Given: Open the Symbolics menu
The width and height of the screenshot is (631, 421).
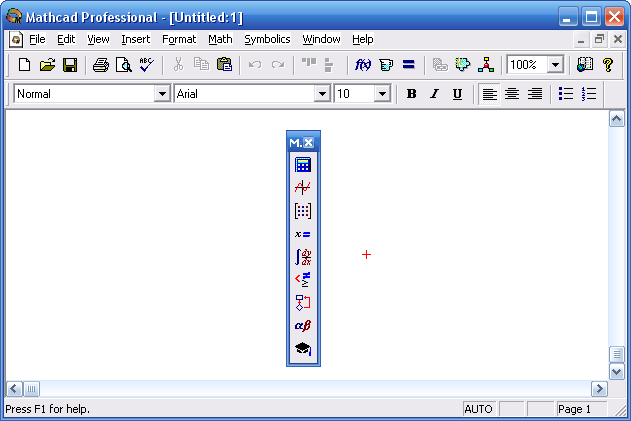Looking at the screenshot, I should 267,39.
